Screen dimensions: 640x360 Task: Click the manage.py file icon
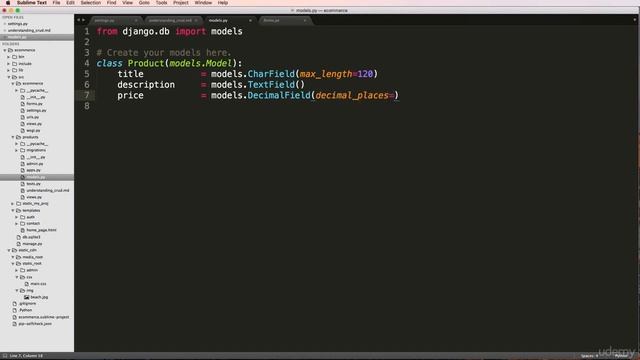point(18,244)
